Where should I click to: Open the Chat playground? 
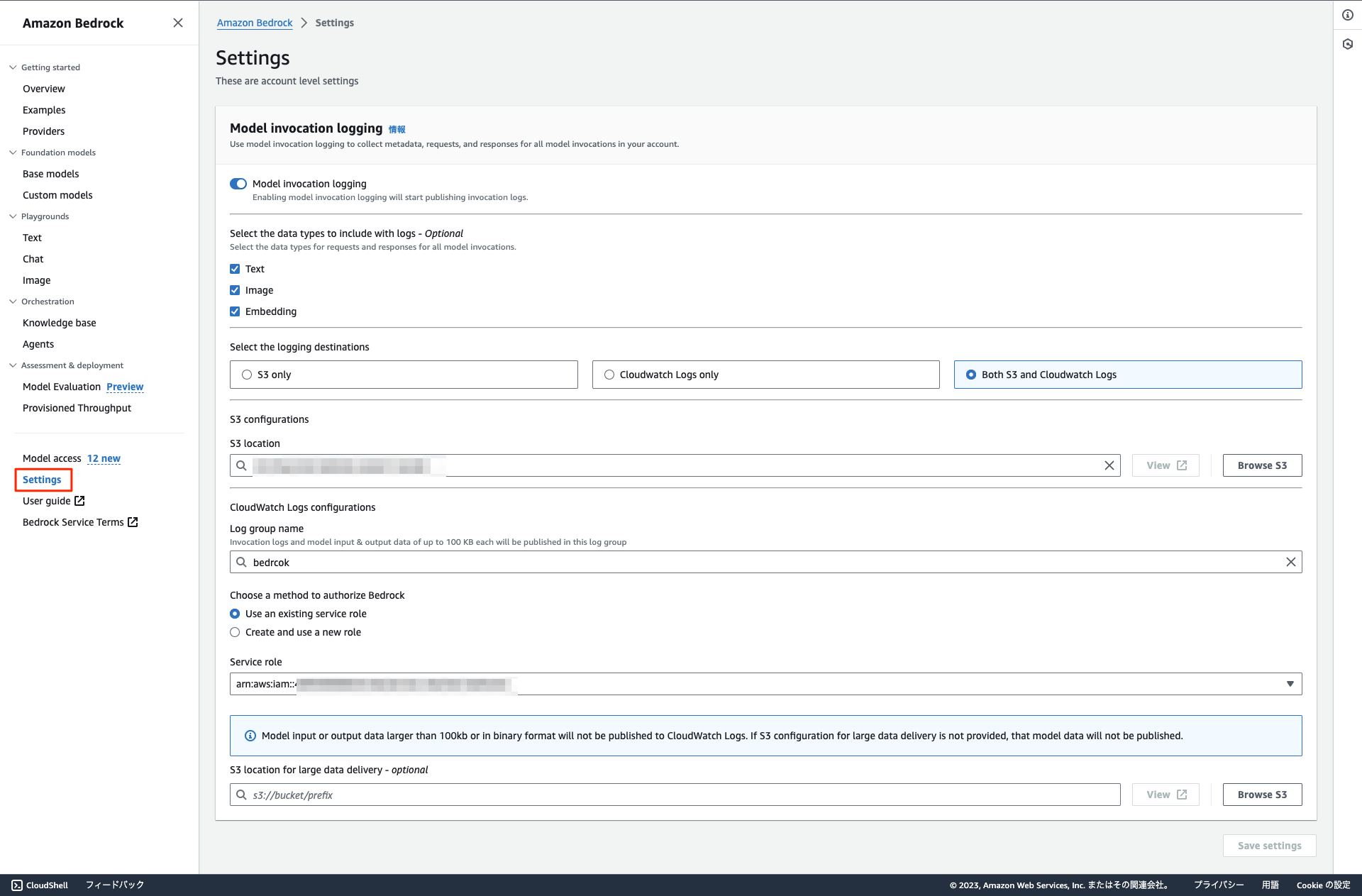[33, 259]
